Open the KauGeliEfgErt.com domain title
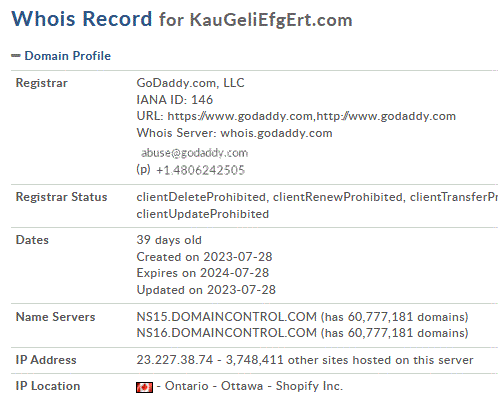Viewport: 499px width, 398px height. coord(271,20)
